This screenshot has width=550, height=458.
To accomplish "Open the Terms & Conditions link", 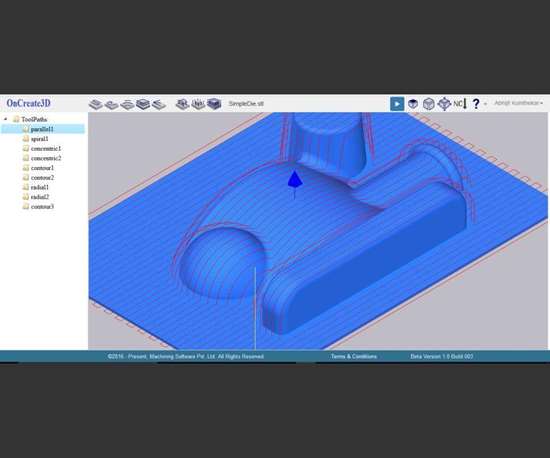I will (x=354, y=356).
